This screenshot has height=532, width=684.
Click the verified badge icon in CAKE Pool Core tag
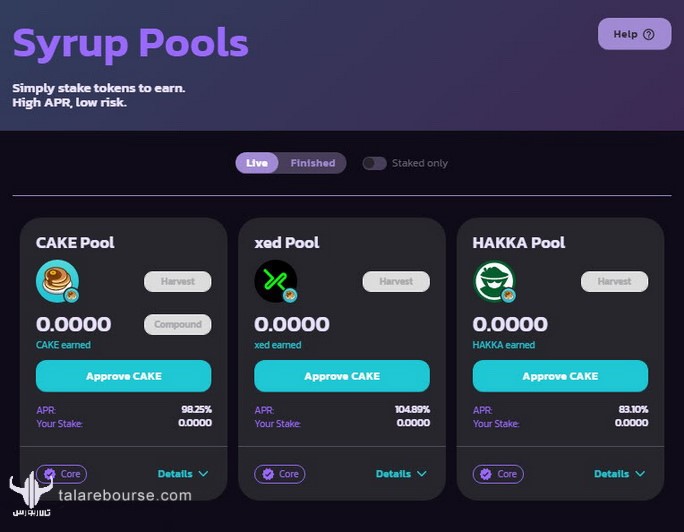click(x=50, y=474)
